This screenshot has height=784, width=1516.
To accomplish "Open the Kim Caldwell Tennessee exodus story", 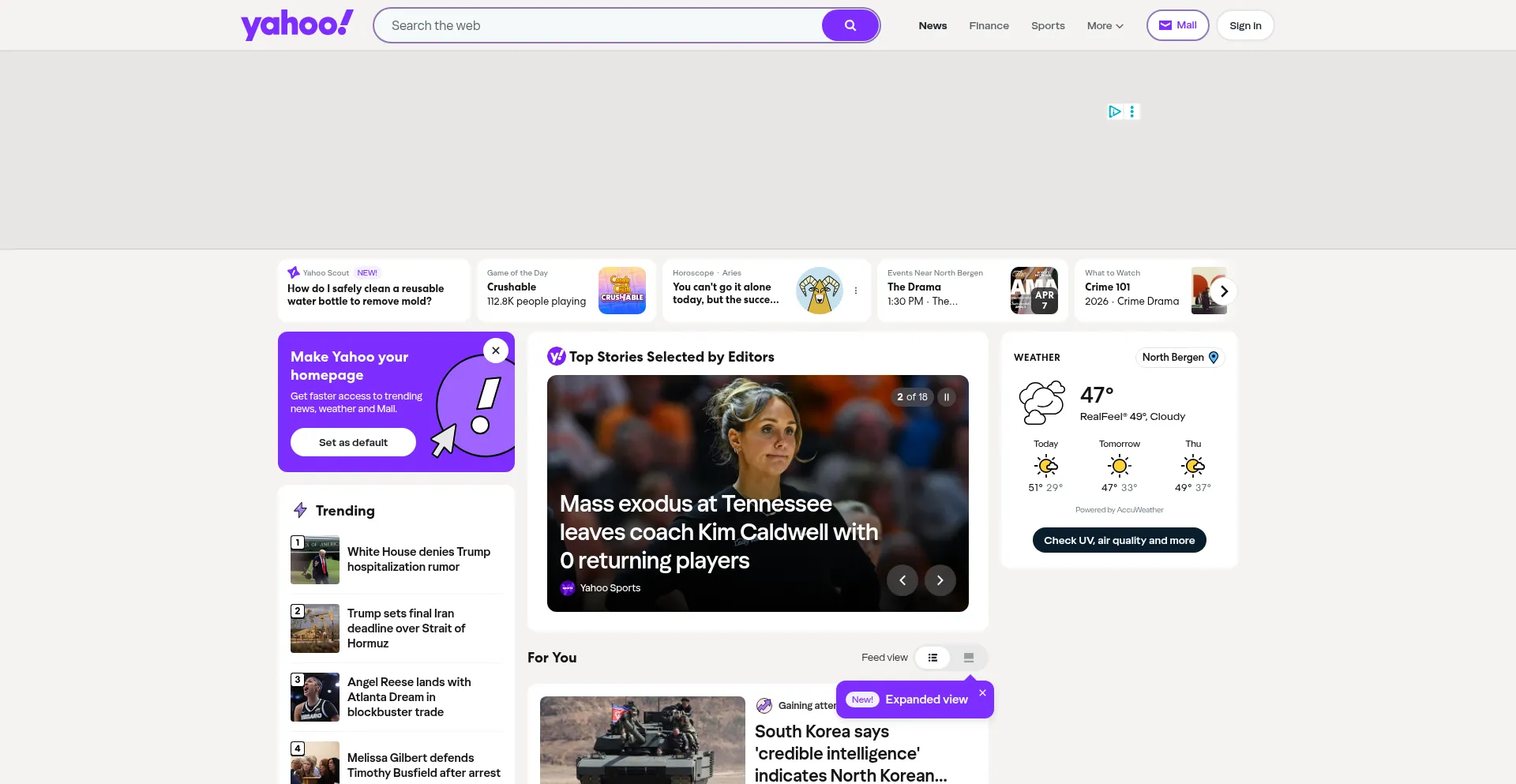I will pos(719,532).
